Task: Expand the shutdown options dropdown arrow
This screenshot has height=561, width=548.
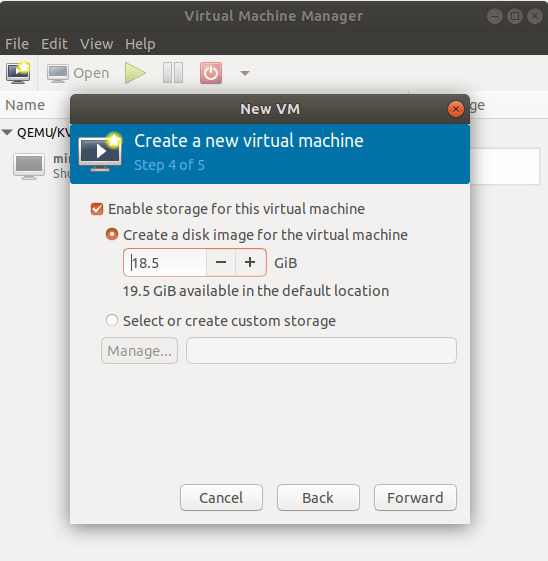Action: pos(245,73)
